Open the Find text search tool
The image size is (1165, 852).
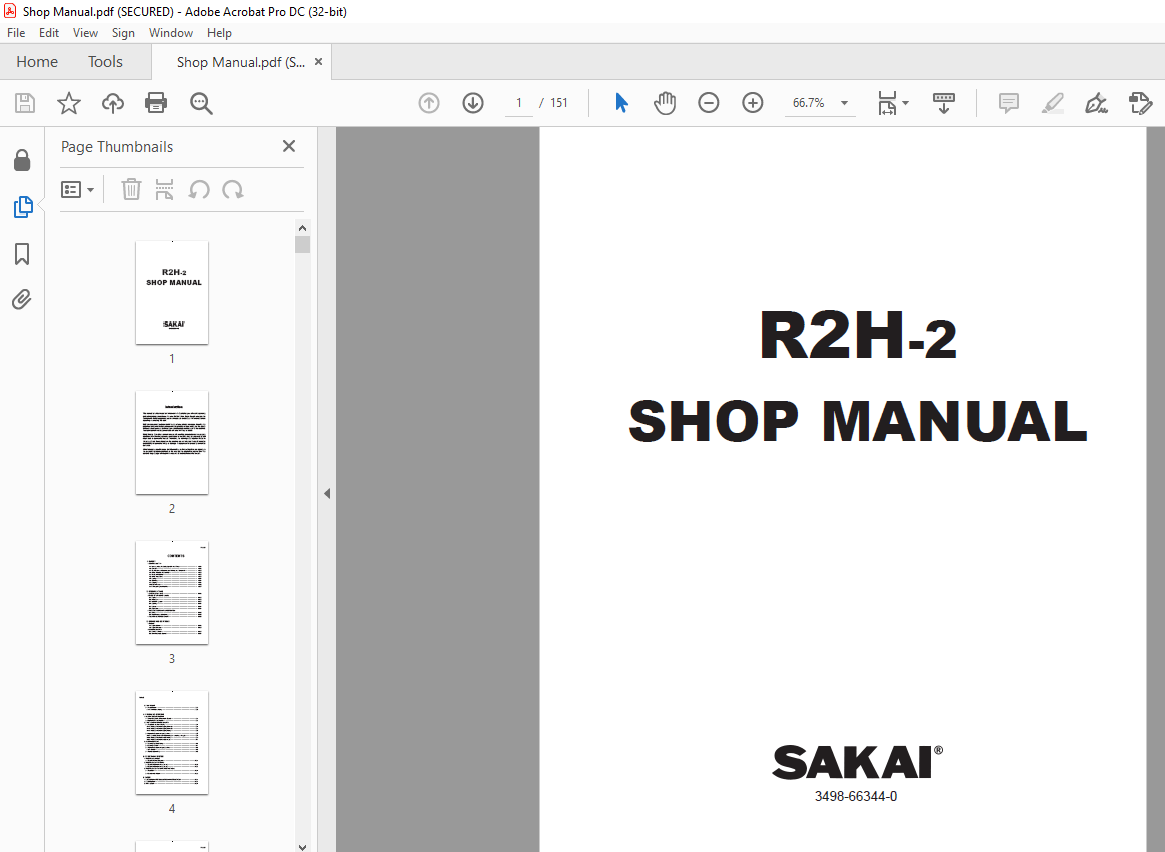click(201, 103)
